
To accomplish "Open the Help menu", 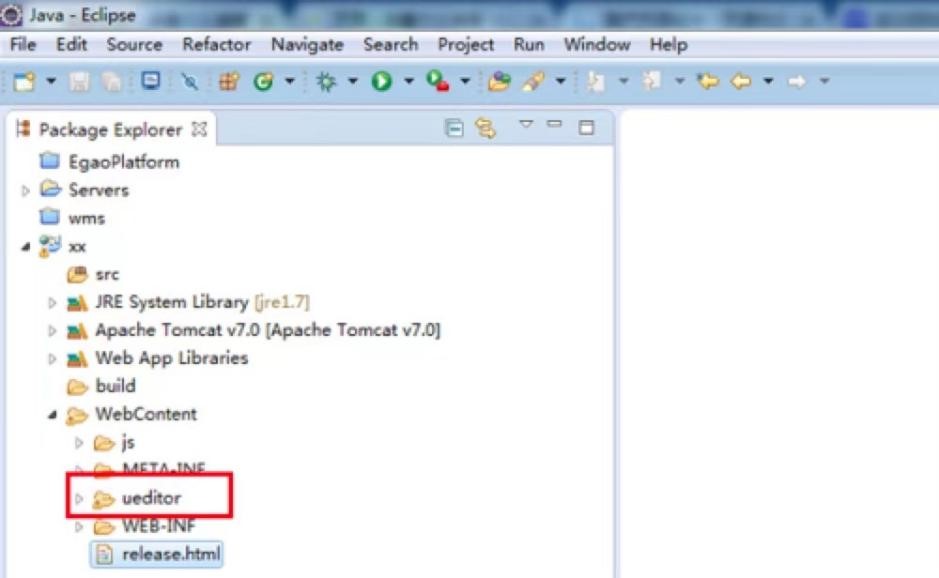I will pyautogui.click(x=668, y=44).
